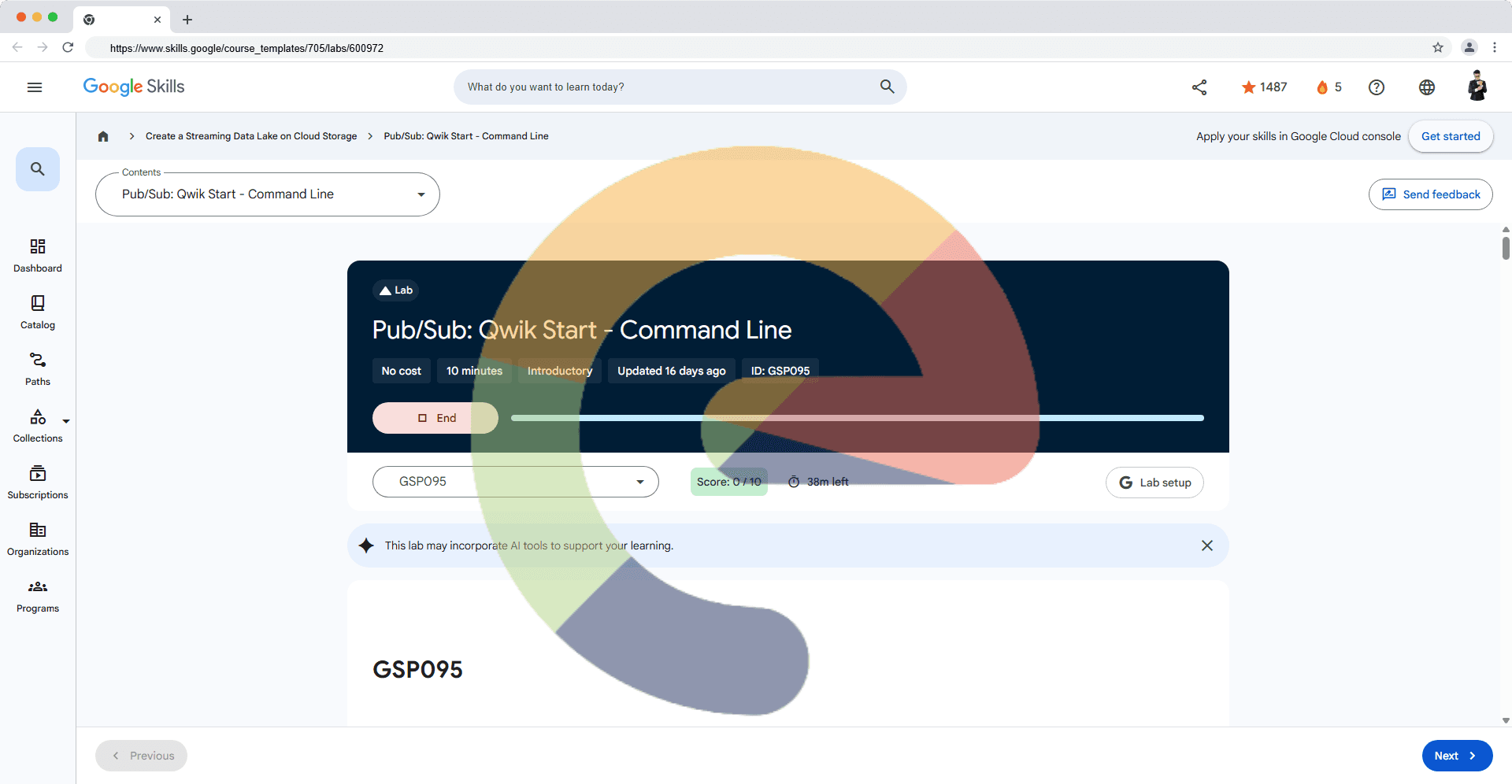This screenshot has height=784, width=1512.
Task: Click the 'No cost' tag
Action: [x=402, y=371]
